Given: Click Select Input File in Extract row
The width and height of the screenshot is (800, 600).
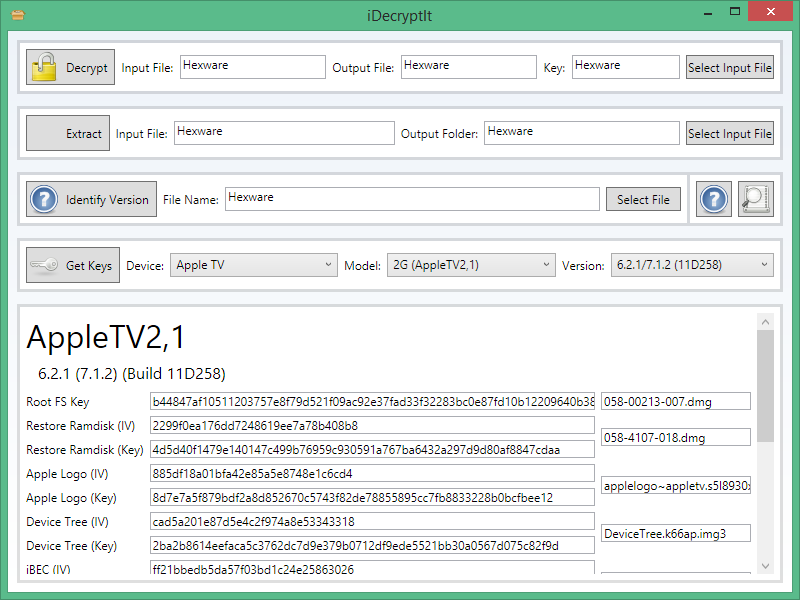Looking at the screenshot, I should click(x=730, y=133).
